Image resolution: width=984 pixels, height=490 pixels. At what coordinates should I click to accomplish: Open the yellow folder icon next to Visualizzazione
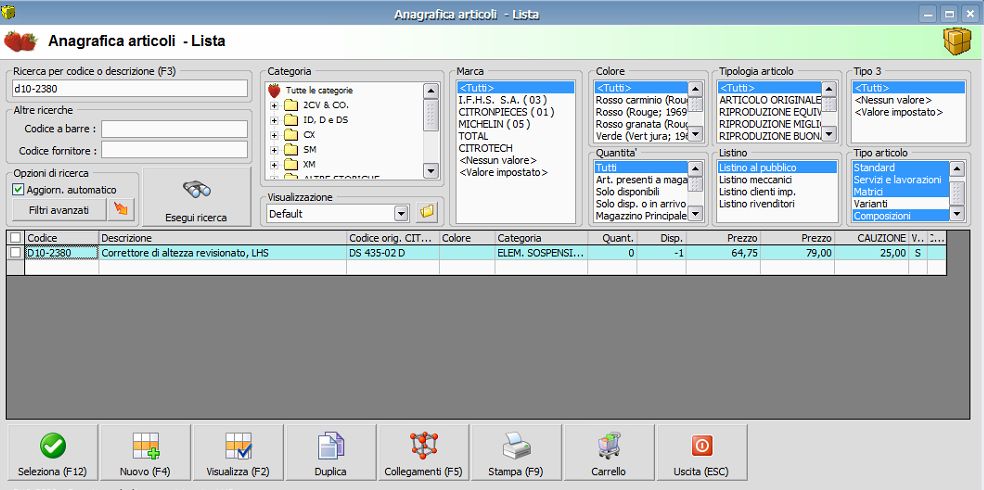click(x=427, y=213)
